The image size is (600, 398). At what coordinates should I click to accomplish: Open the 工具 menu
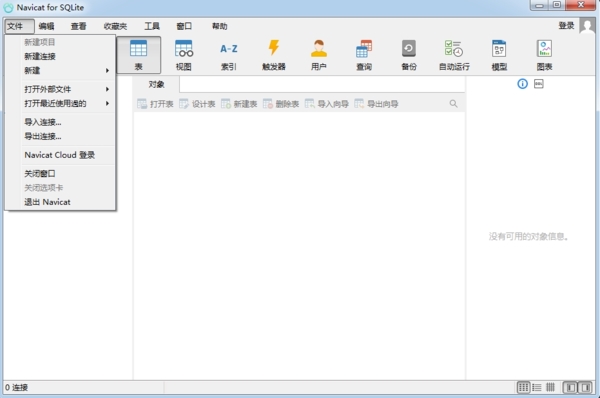click(x=152, y=26)
